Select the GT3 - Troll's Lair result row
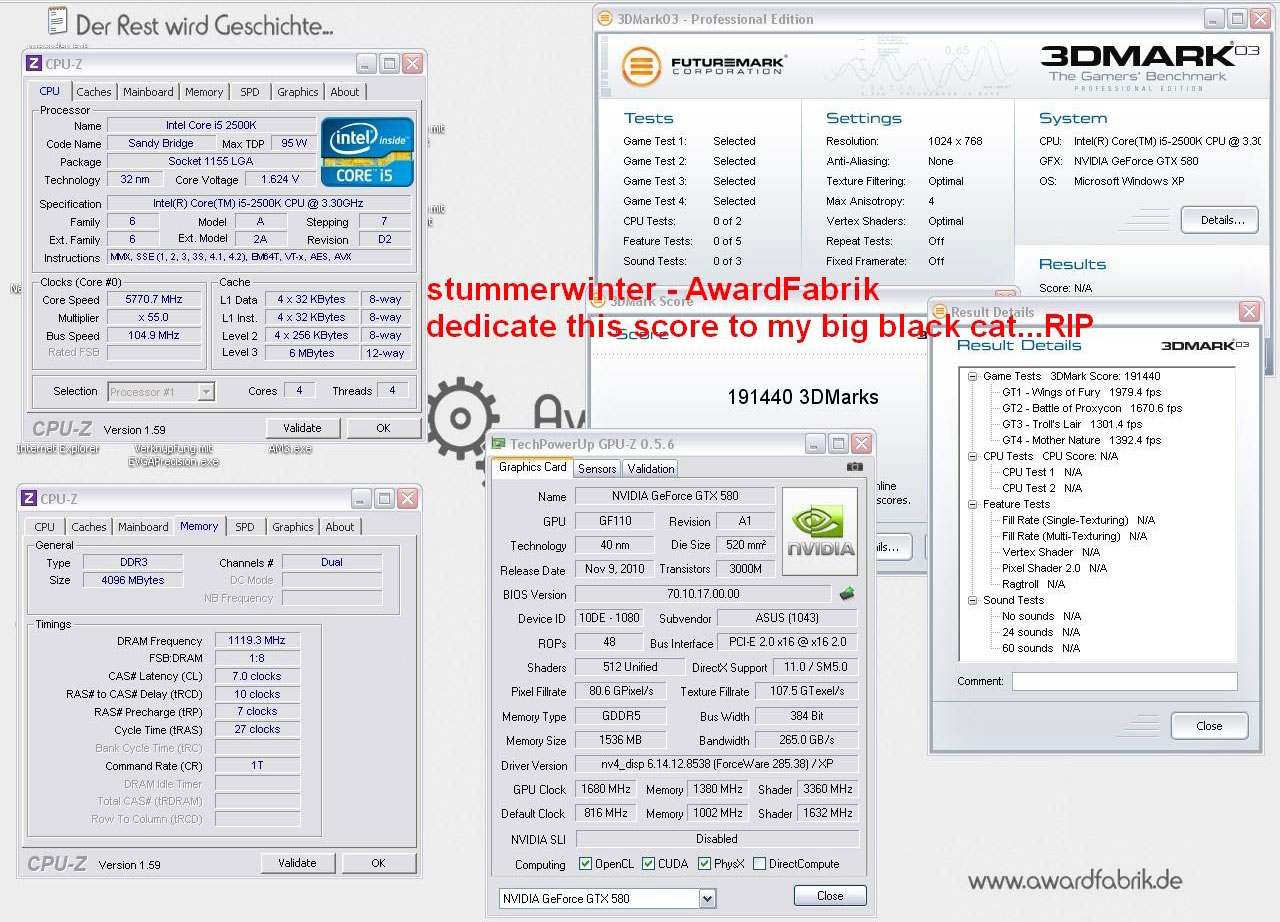The height and width of the screenshot is (922, 1280). pos(1072,424)
